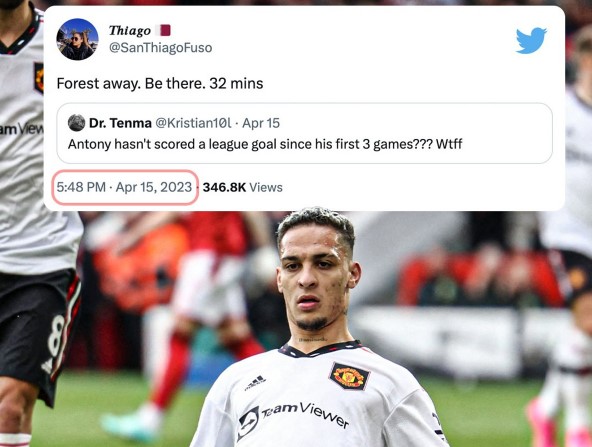Click the club crest on left player's shirt
Screen dimensions: 592x447
pyautogui.click(x=39, y=78)
